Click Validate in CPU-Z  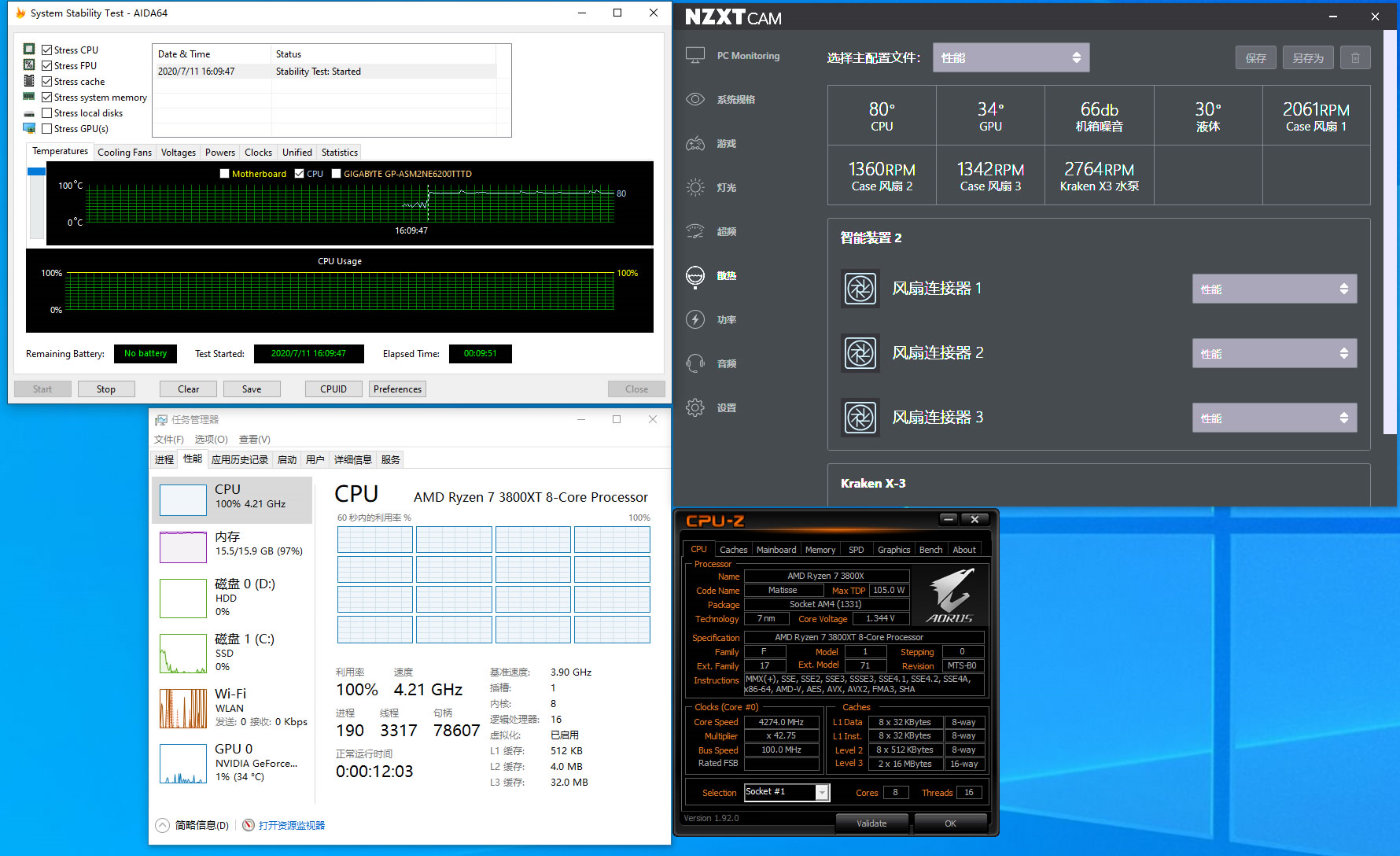pyautogui.click(x=872, y=823)
